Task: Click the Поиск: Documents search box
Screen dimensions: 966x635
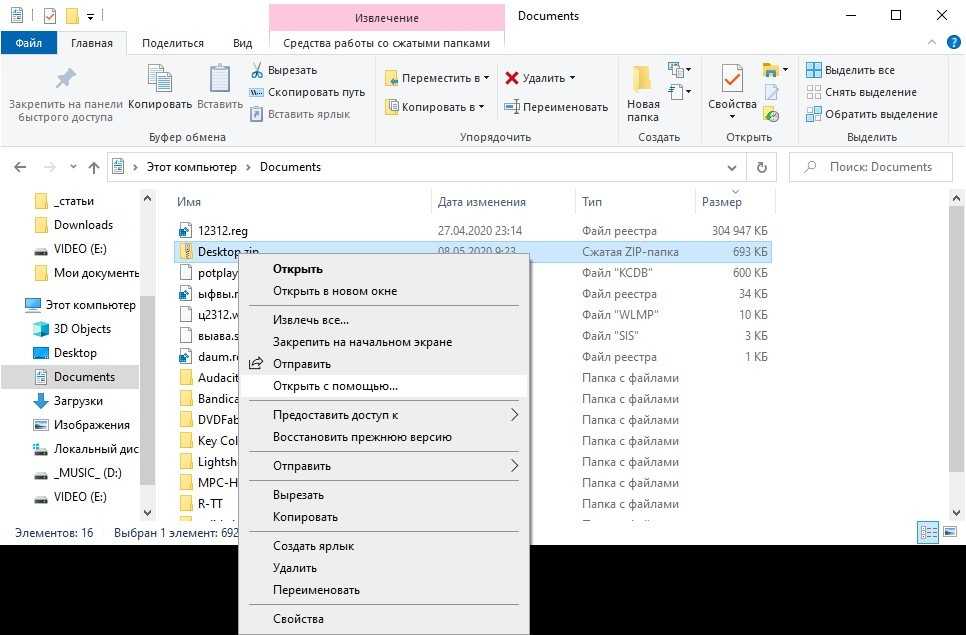Action: coord(871,167)
